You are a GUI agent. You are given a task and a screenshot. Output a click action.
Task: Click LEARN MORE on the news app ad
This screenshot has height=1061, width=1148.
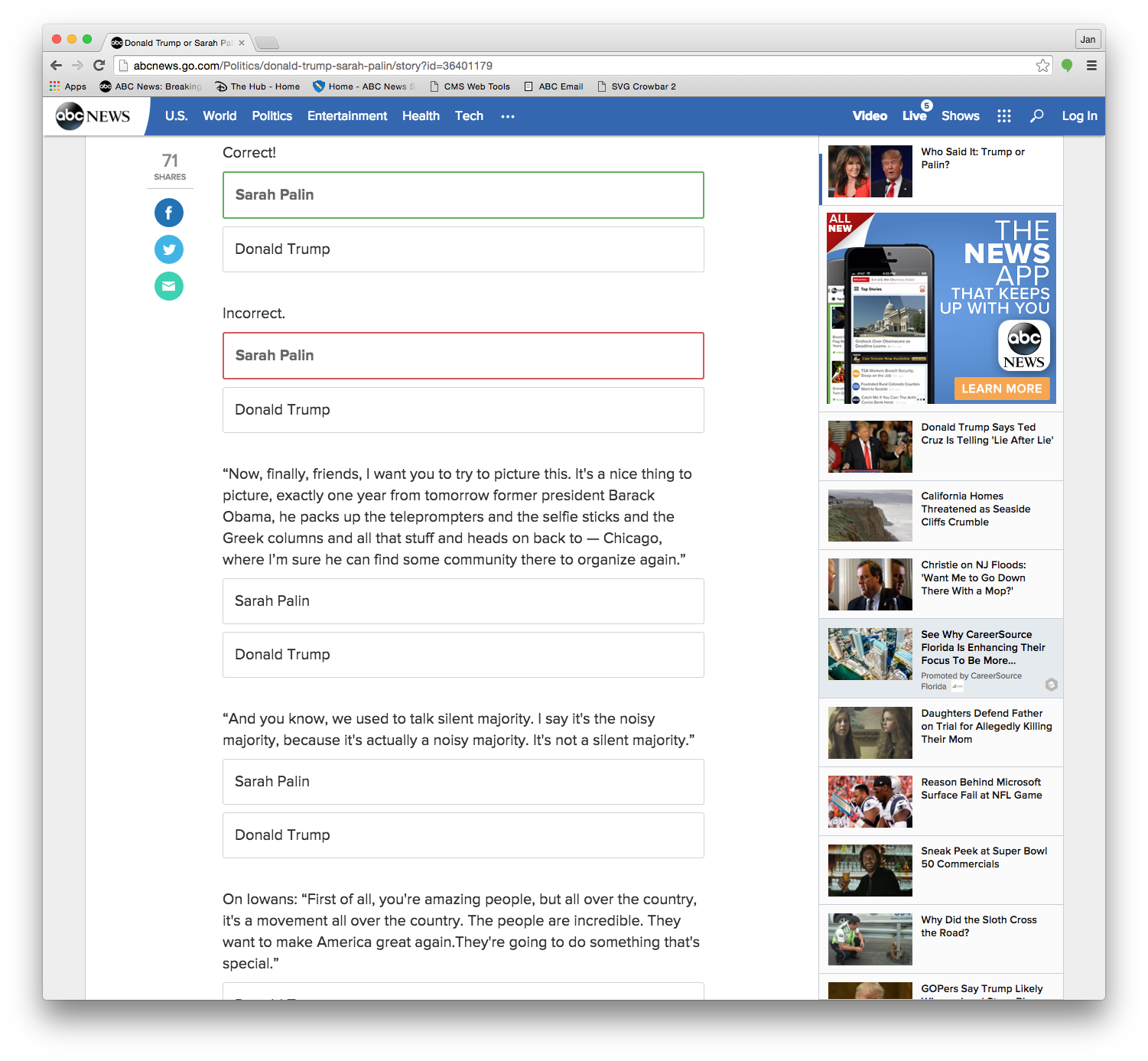[x=1001, y=389]
